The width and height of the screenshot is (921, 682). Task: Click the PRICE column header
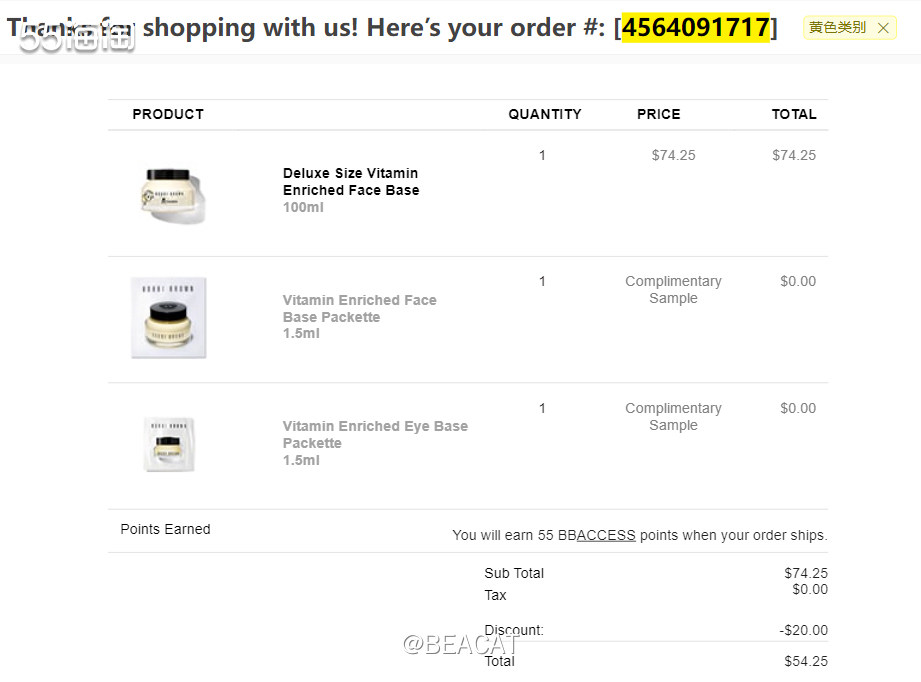pos(658,114)
